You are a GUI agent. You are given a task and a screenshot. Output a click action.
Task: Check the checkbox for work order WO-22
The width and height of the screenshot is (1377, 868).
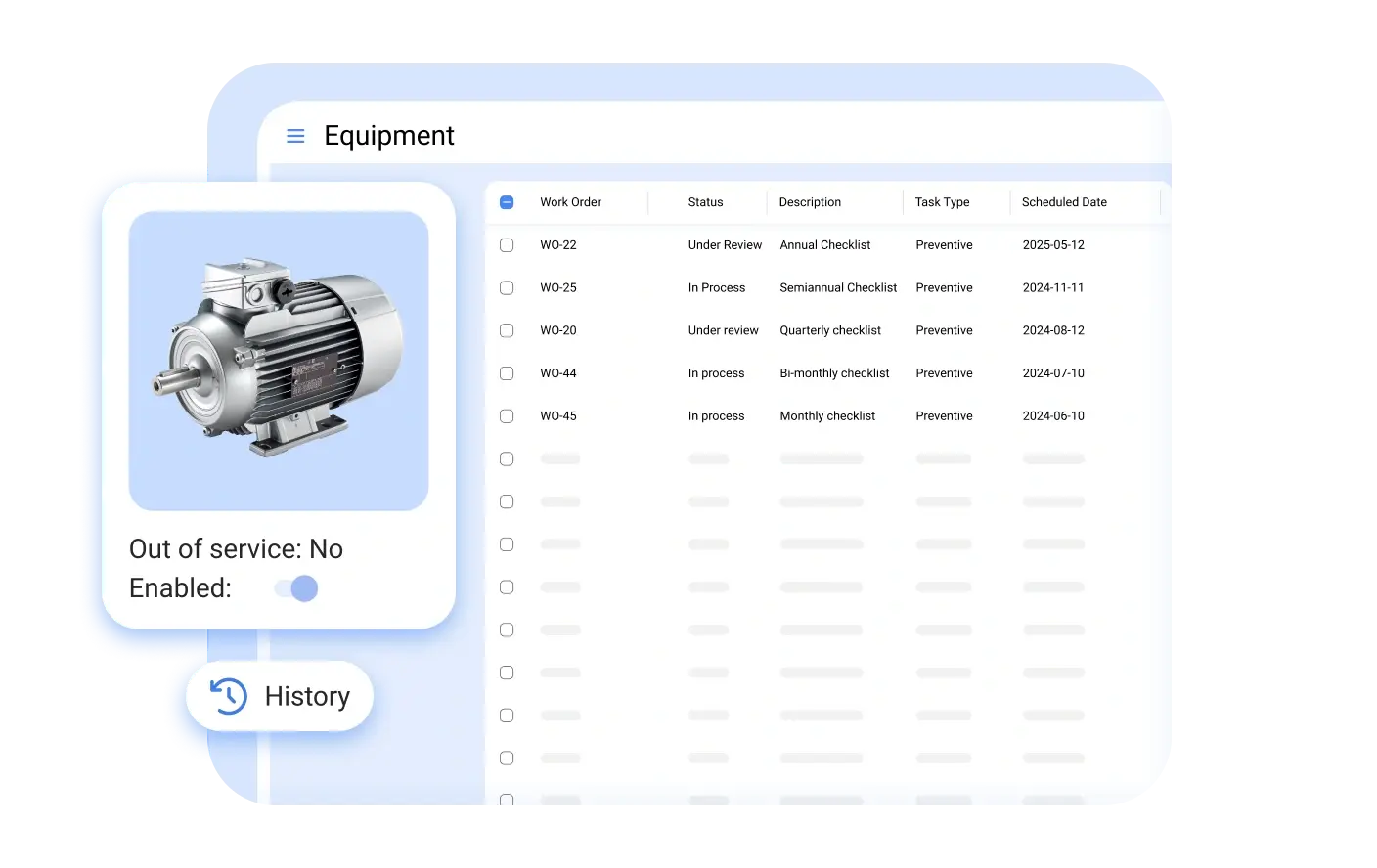(506, 245)
